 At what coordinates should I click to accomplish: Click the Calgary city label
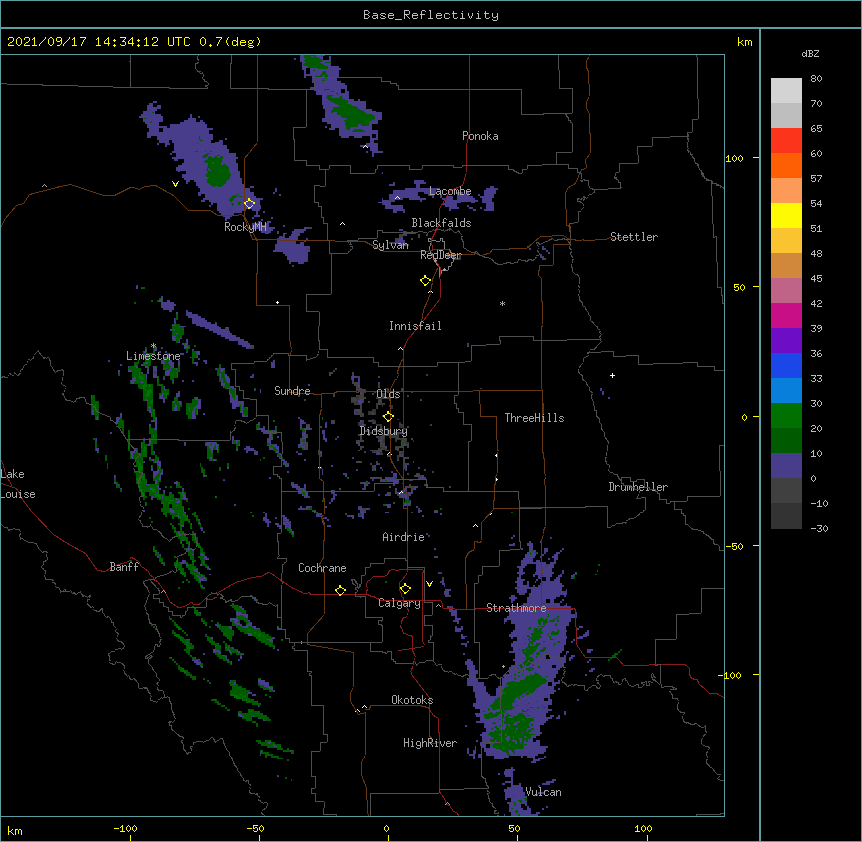(399, 603)
